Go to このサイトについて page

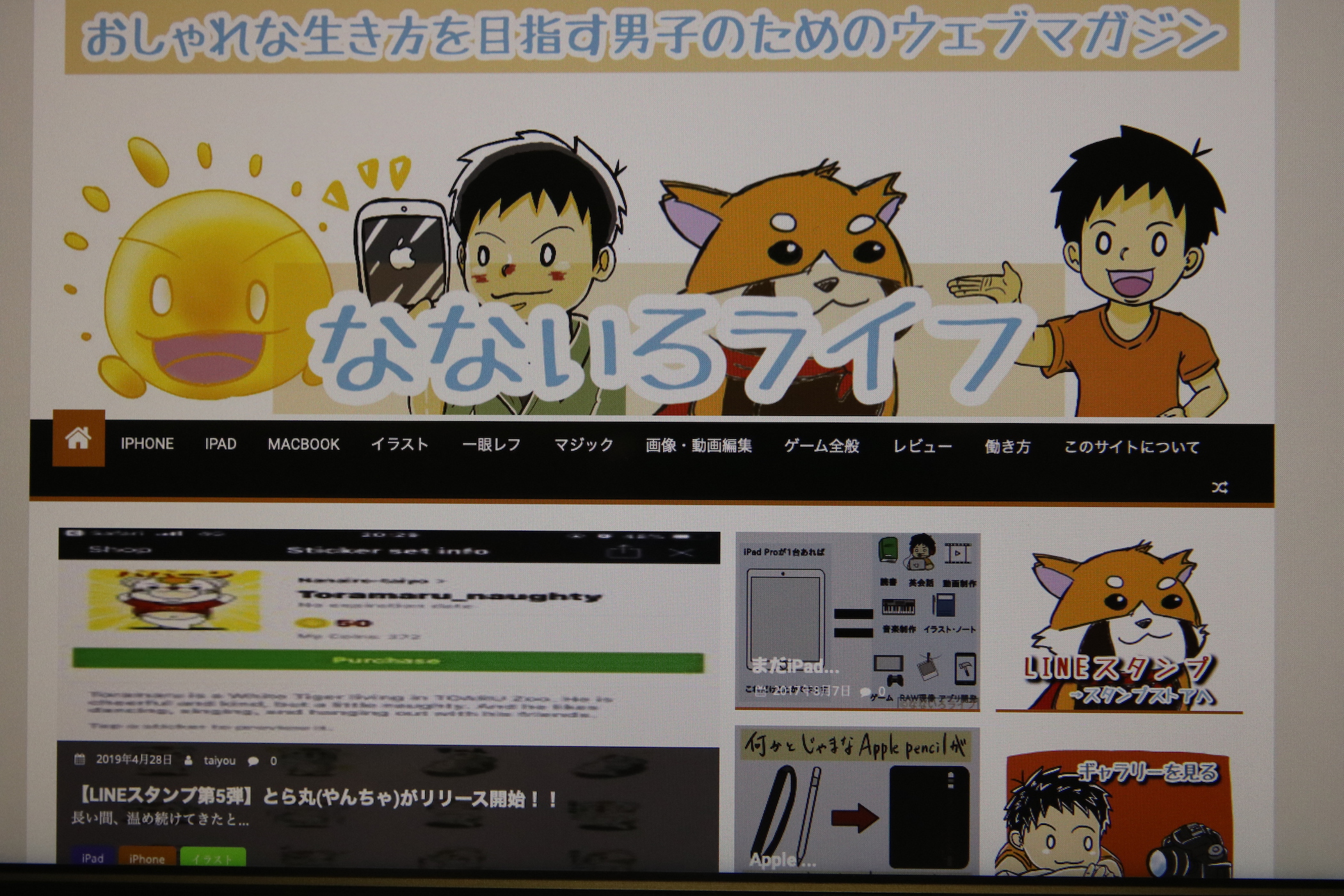pyautogui.click(x=1131, y=447)
